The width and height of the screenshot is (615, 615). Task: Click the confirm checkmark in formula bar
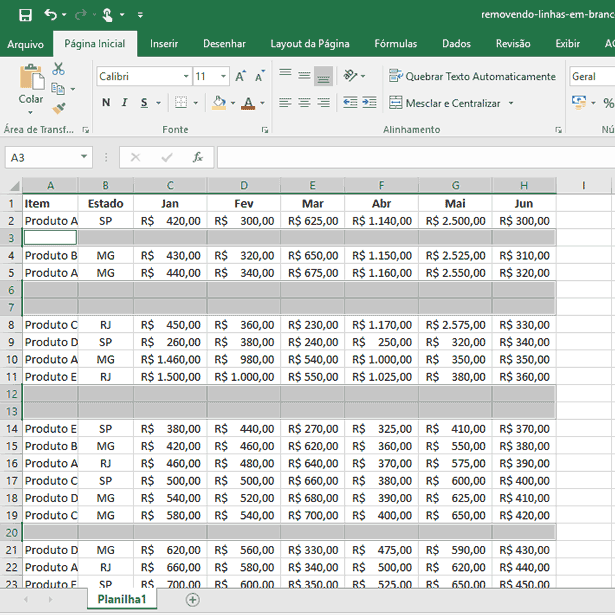(167, 158)
